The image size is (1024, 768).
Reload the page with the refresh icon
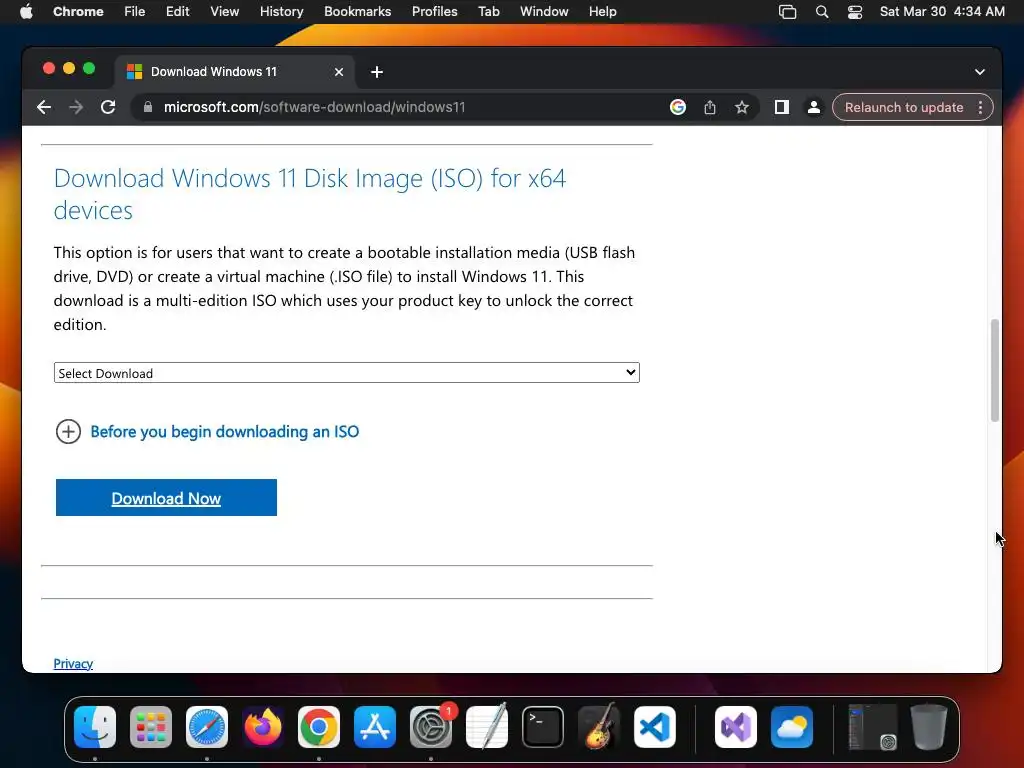click(x=108, y=107)
